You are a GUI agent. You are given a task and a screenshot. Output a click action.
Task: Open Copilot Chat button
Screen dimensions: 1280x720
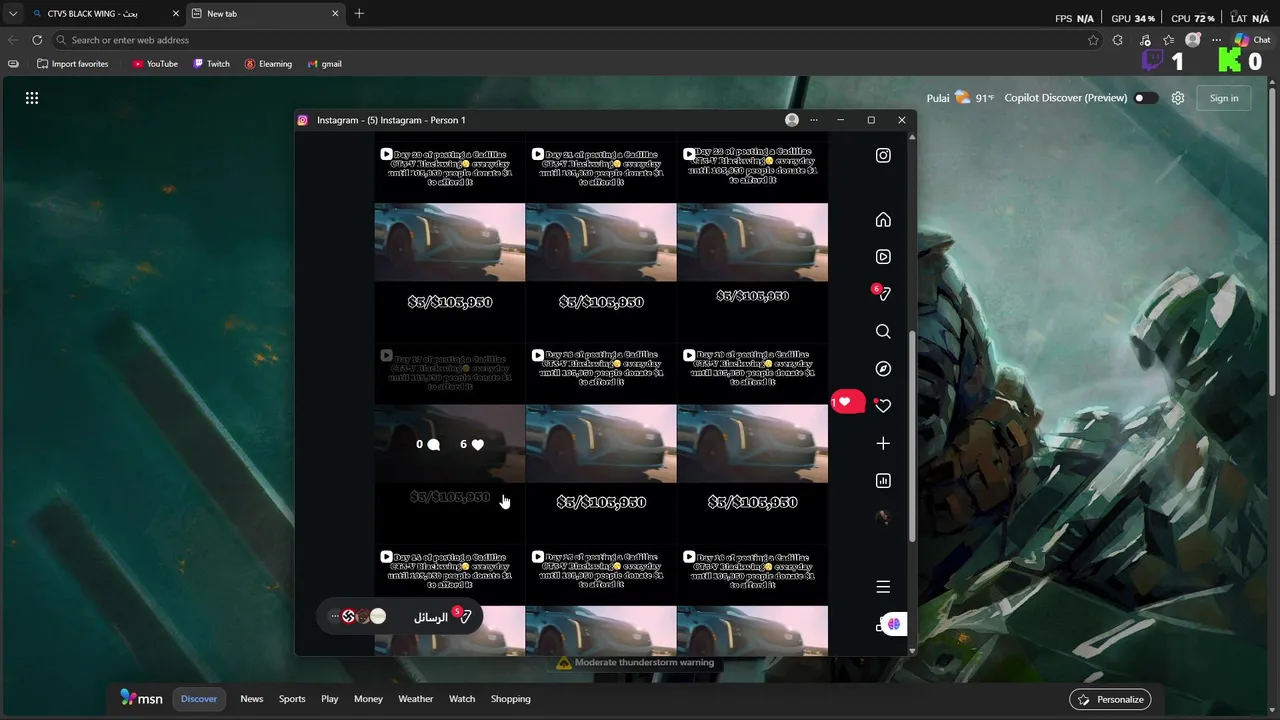[x=1251, y=40]
